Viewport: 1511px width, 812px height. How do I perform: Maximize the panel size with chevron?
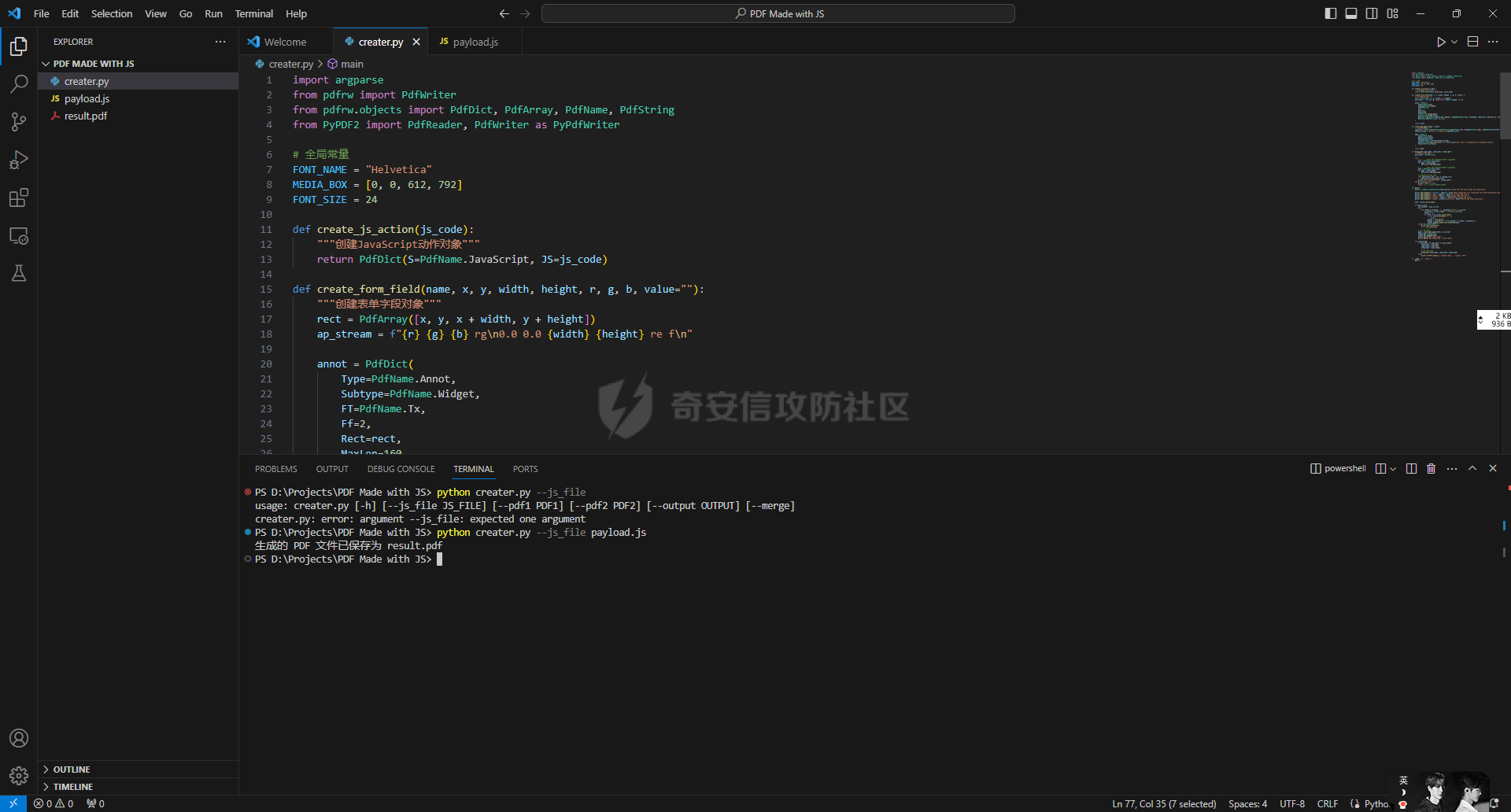tap(1472, 468)
